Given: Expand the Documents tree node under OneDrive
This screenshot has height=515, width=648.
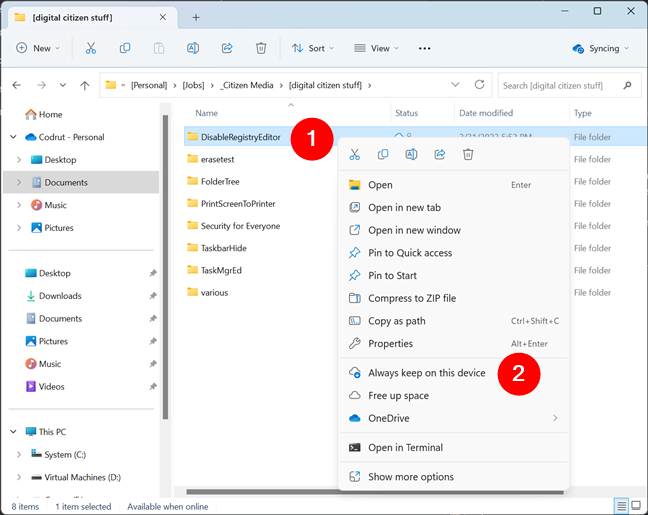Looking at the screenshot, I should click(x=19, y=183).
